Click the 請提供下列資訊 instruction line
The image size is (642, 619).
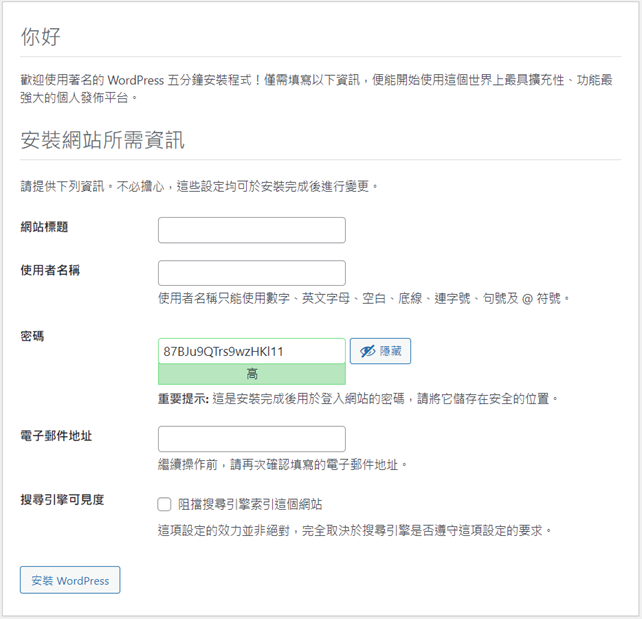coord(199,186)
